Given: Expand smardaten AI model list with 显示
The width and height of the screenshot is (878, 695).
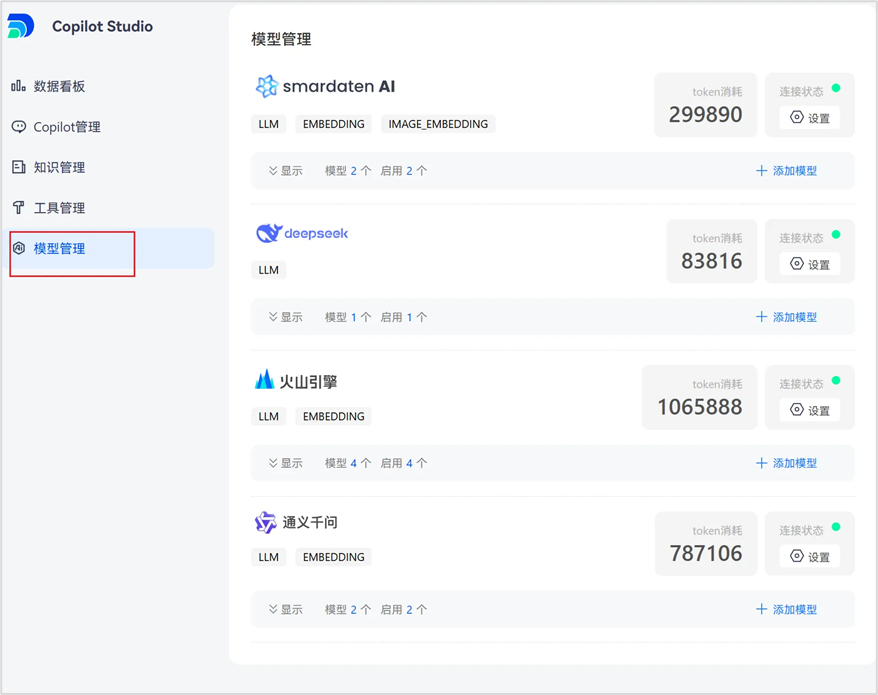Looking at the screenshot, I should click(x=286, y=171).
